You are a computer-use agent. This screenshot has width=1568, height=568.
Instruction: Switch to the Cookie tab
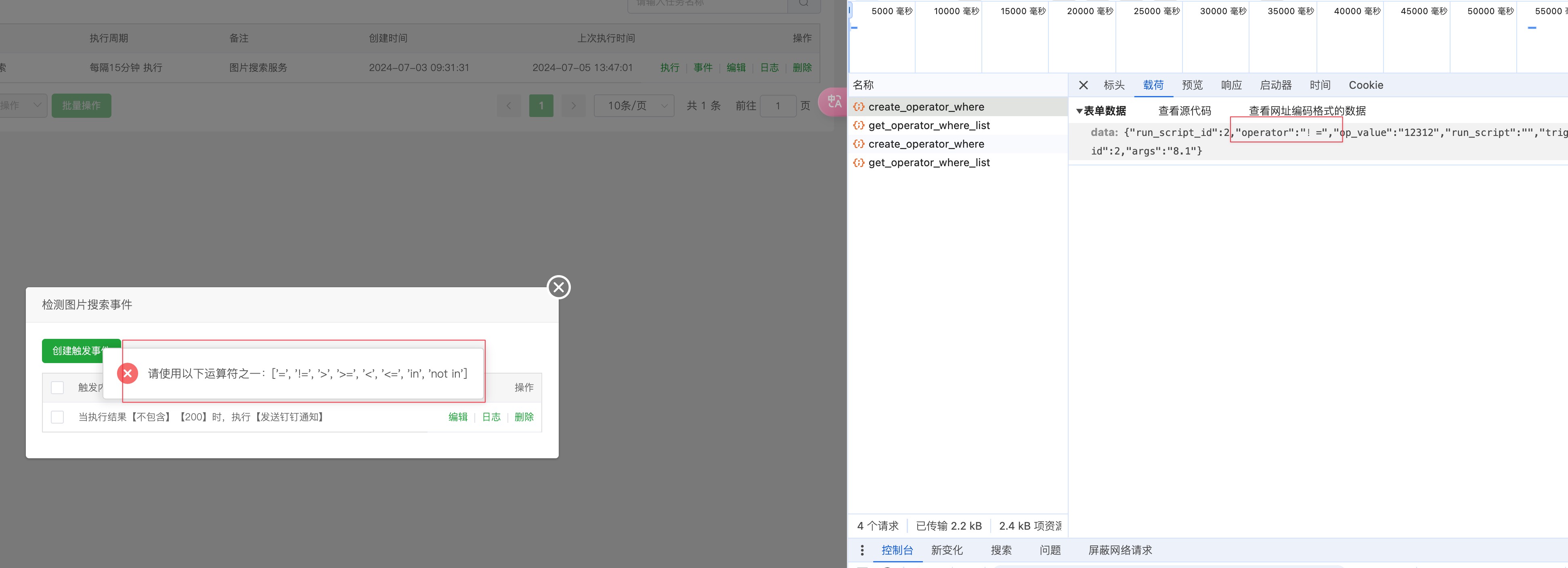[x=1365, y=85]
